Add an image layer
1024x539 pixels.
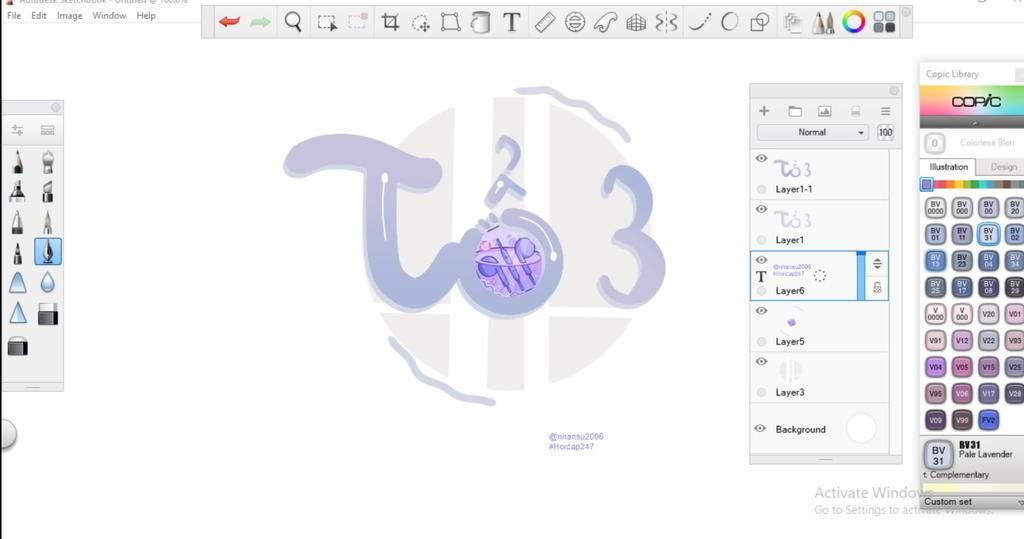[x=825, y=111]
